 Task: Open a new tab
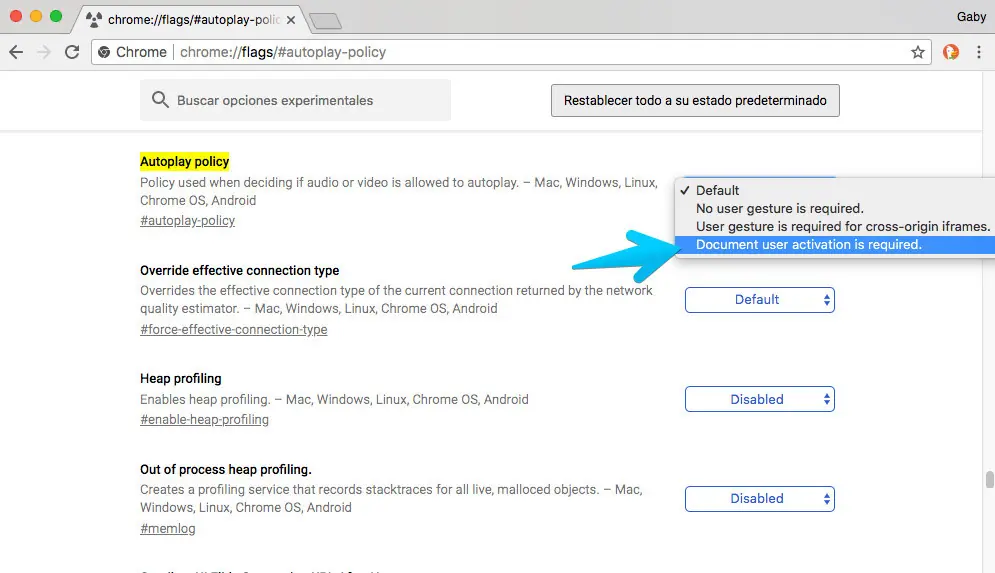[x=326, y=21]
